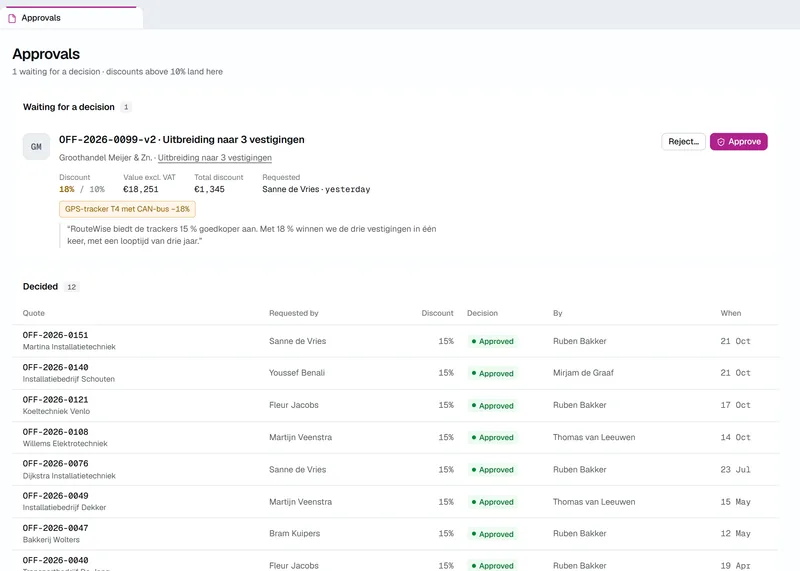Click the Approved badge for OFF-2026-0047
This screenshot has height=571, width=800.
[492, 534]
